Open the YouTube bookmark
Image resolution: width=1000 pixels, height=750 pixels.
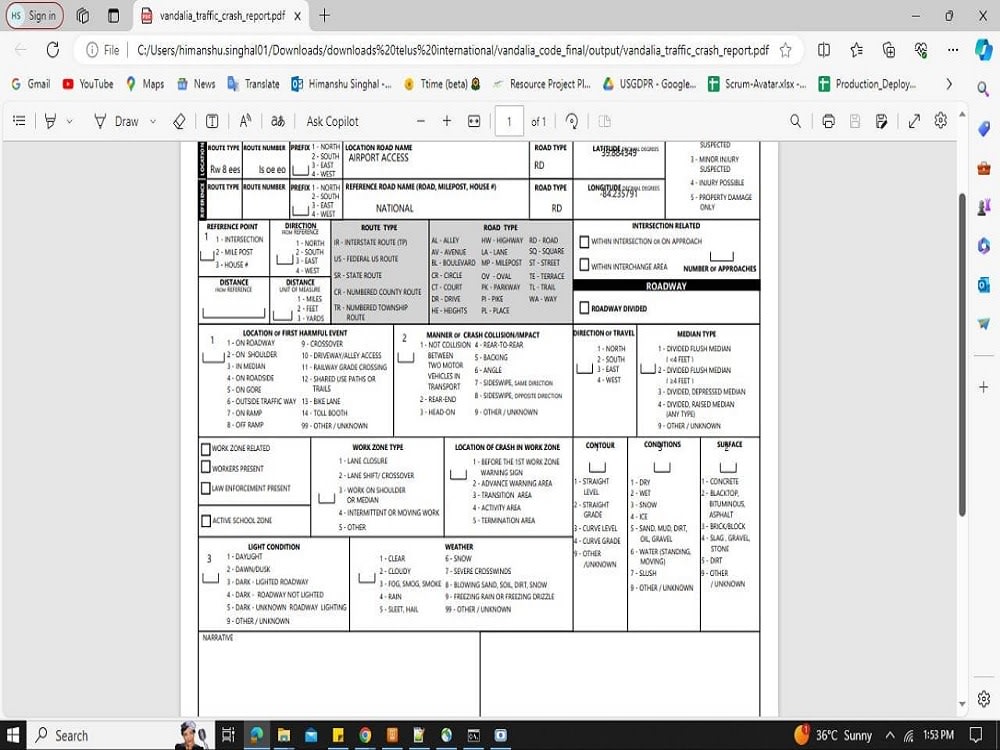[88, 84]
